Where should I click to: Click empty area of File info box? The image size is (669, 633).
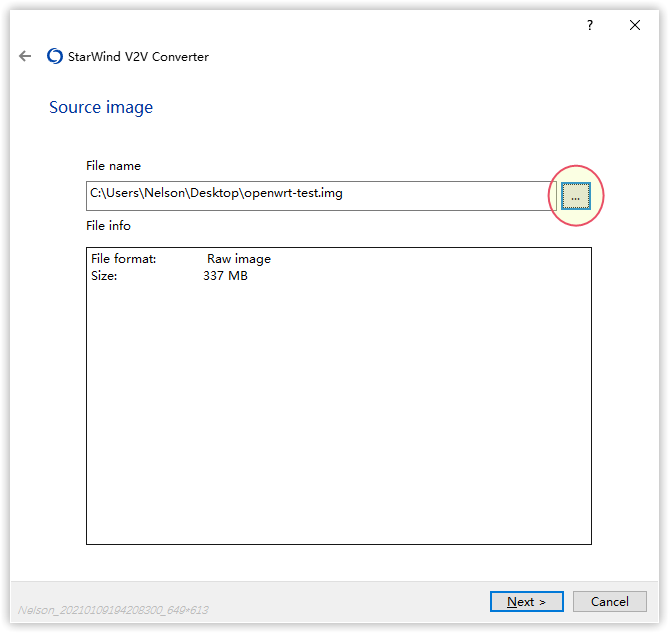pos(338,420)
